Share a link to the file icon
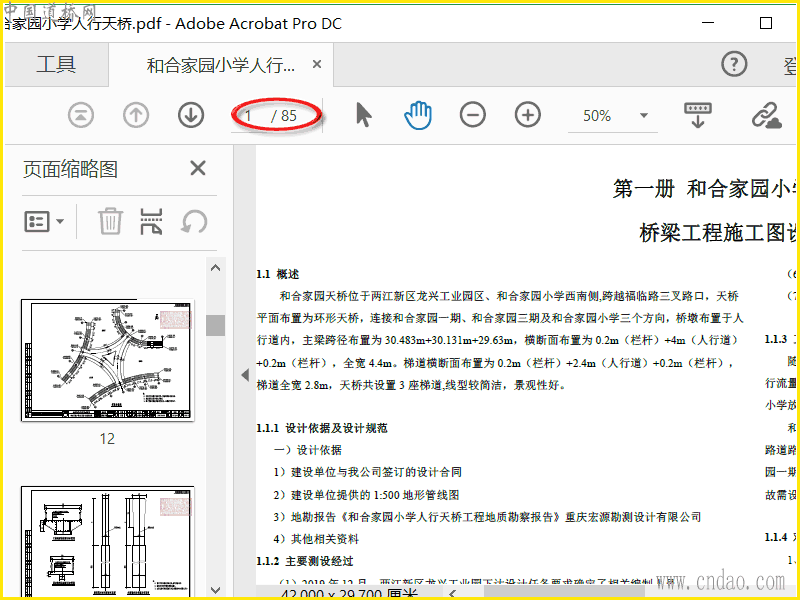Viewport: 800px width, 600px height. point(766,115)
